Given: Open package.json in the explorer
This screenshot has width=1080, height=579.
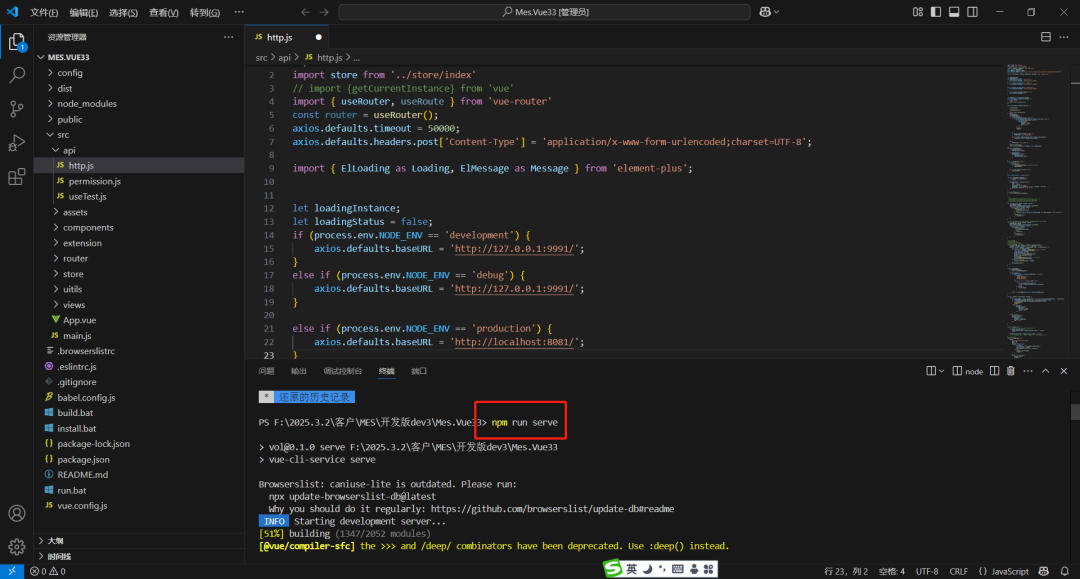Looking at the screenshot, I should [85, 459].
